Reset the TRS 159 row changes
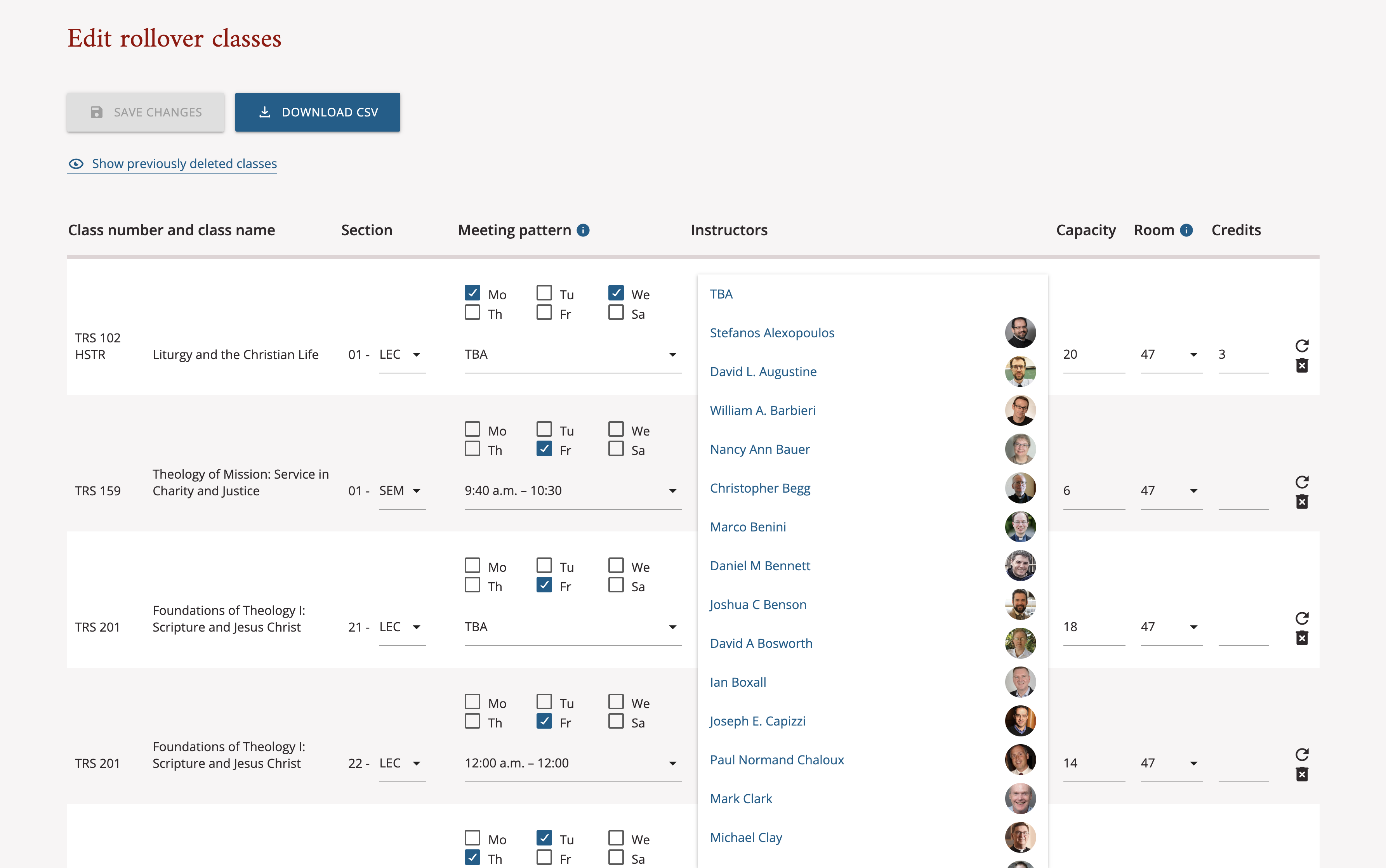This screenshot has width=1386, height=868. click(1302, 482)
